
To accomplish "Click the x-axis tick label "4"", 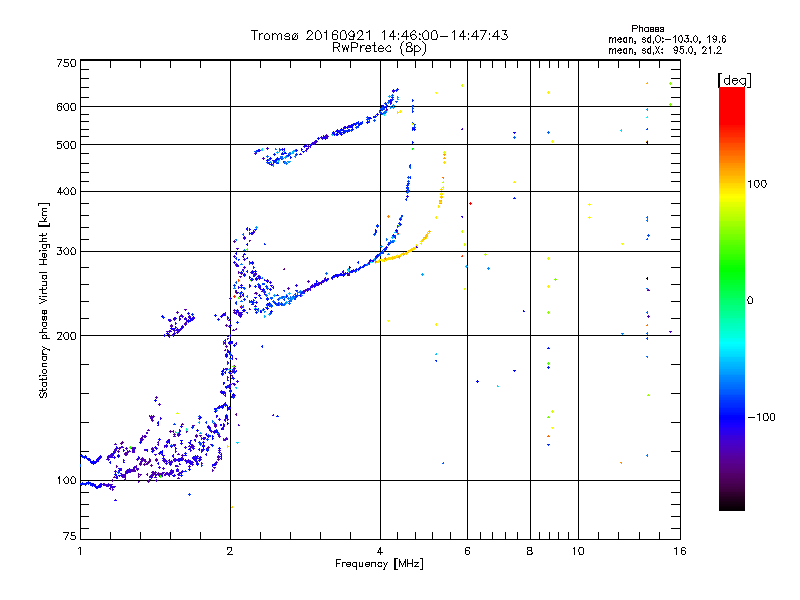I will pos(380,551).
